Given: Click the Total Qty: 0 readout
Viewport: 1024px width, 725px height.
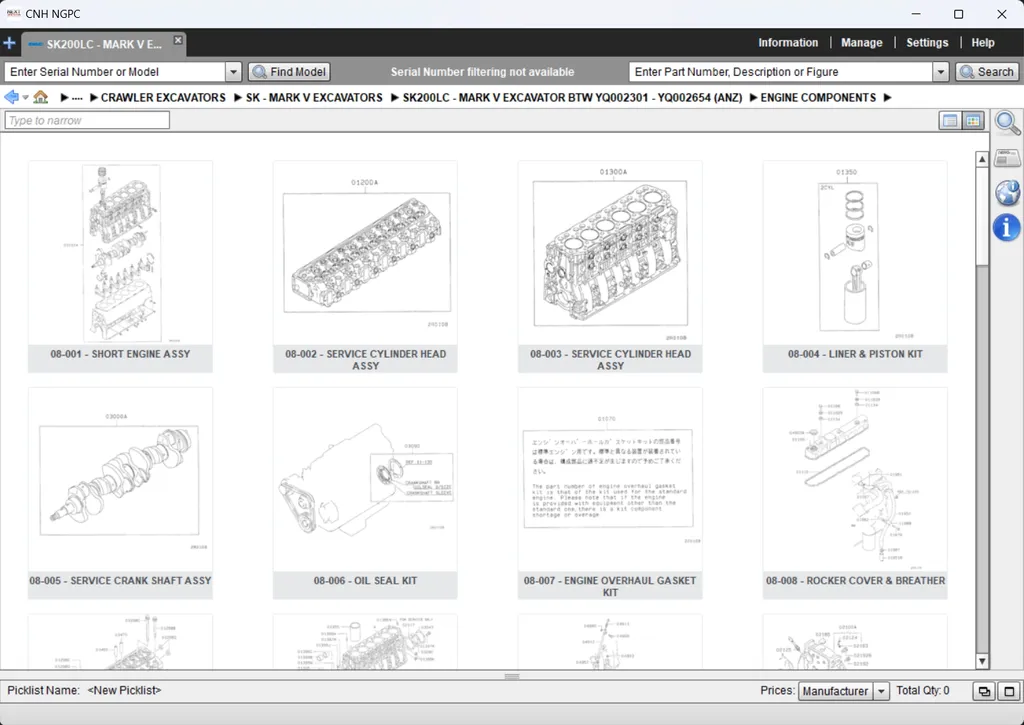Looking at the screenshot, I should [x=922, y=690].
